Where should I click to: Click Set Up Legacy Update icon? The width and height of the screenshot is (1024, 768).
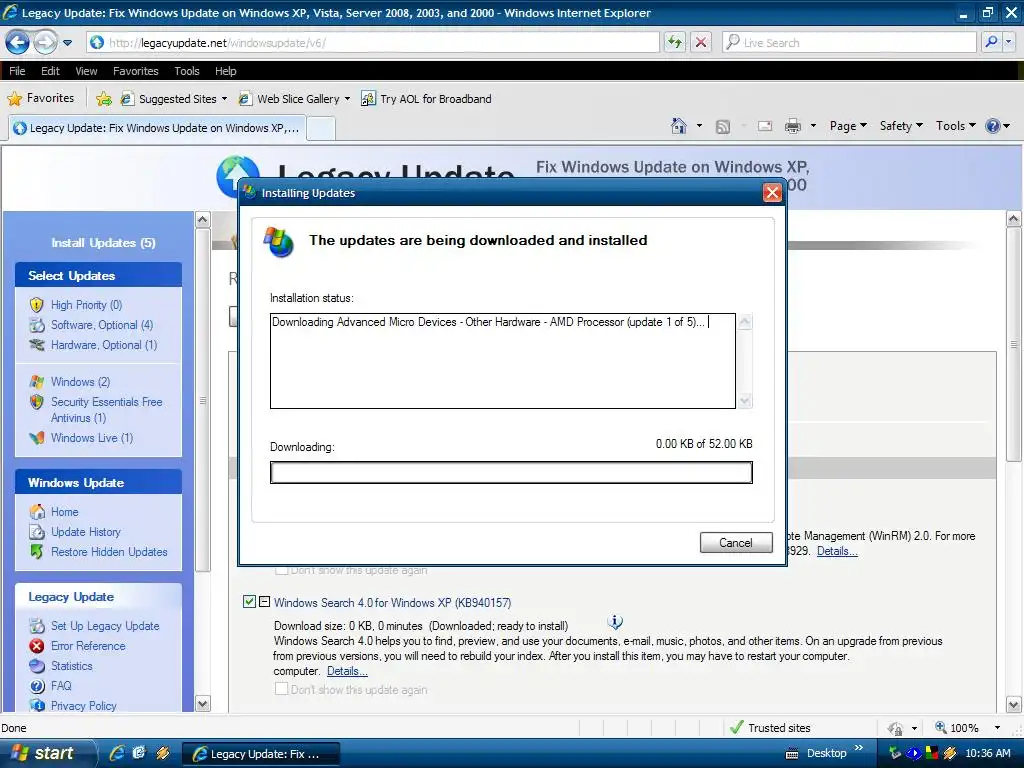(x=37, y=626)
